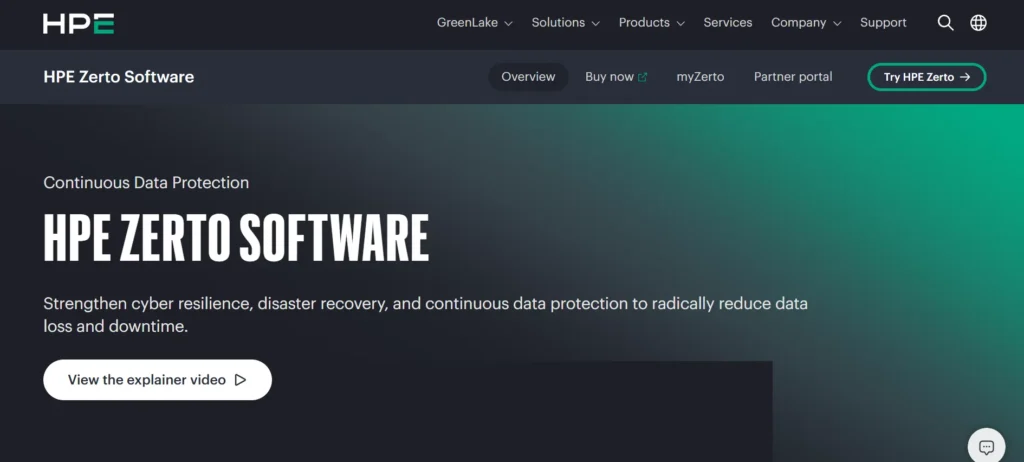Click the HPE Zerto Software subnav title
Screen dimensions: 1024x462
119,77
